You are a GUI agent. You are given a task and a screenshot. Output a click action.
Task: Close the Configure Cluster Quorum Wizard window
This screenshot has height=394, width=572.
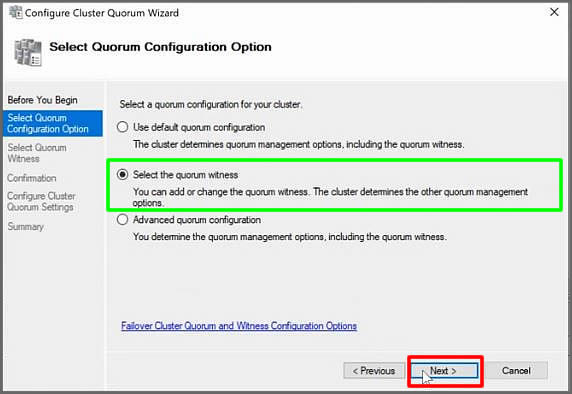pyautogui.click(x=554, y=12)
